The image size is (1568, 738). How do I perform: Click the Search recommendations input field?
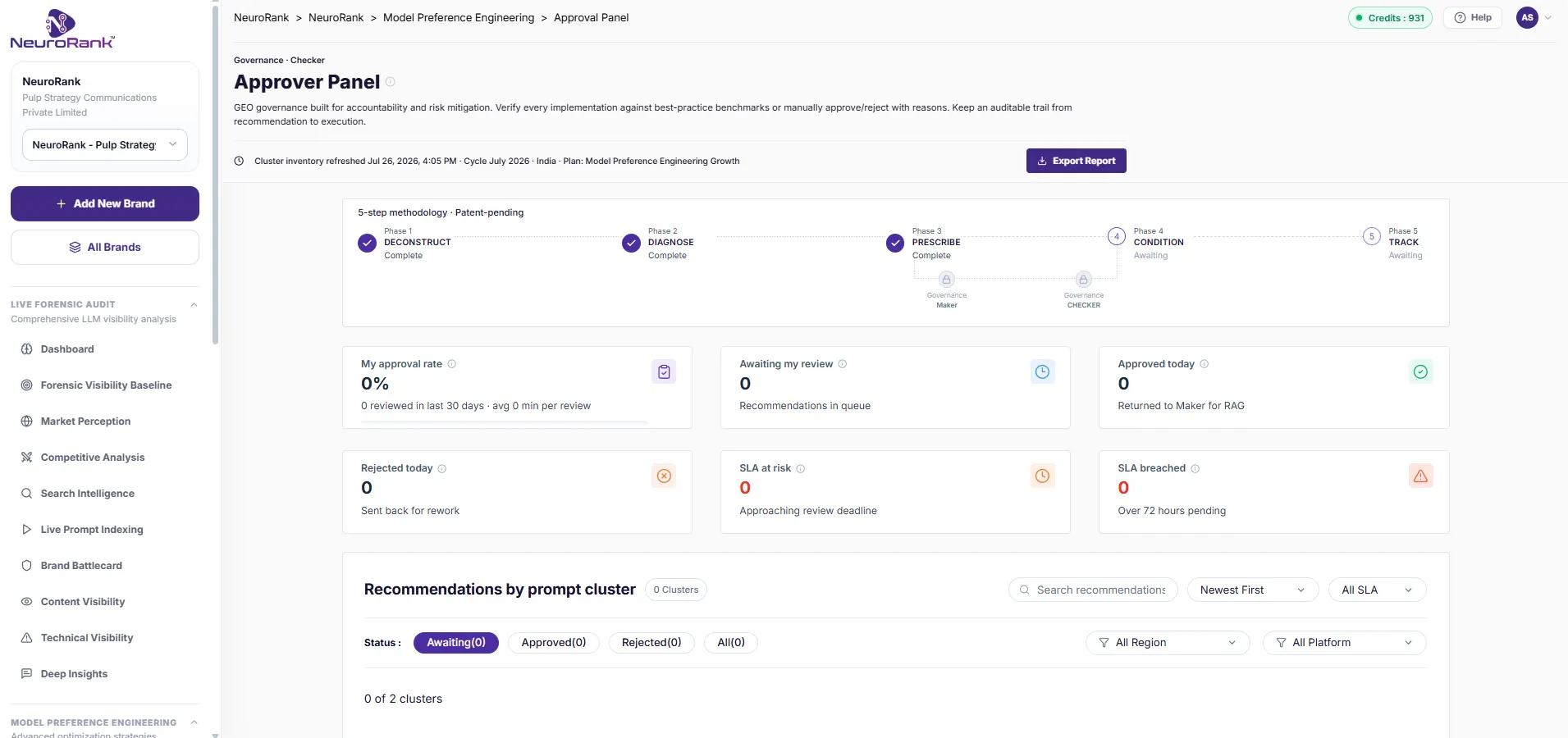[1093, 590]
